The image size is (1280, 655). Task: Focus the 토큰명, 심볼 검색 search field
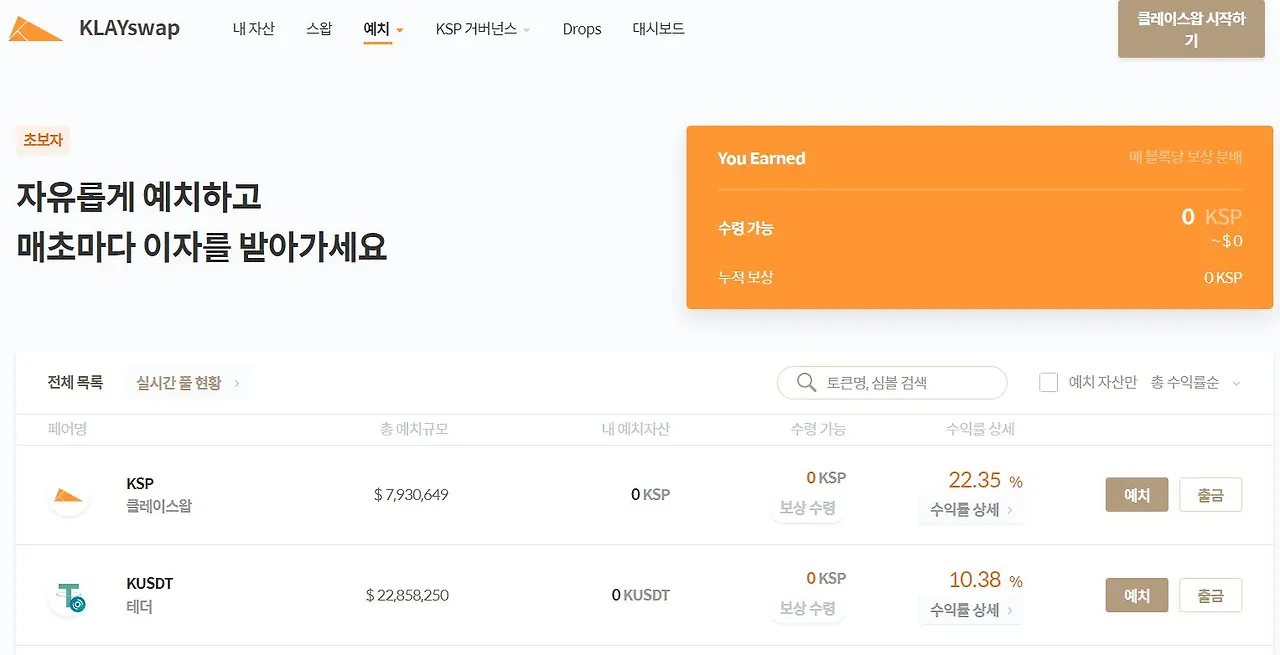892,382
